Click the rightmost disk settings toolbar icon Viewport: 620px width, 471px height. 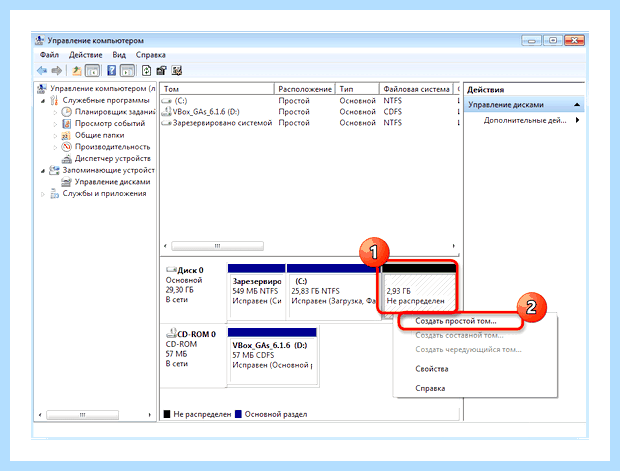pos(177,71)
